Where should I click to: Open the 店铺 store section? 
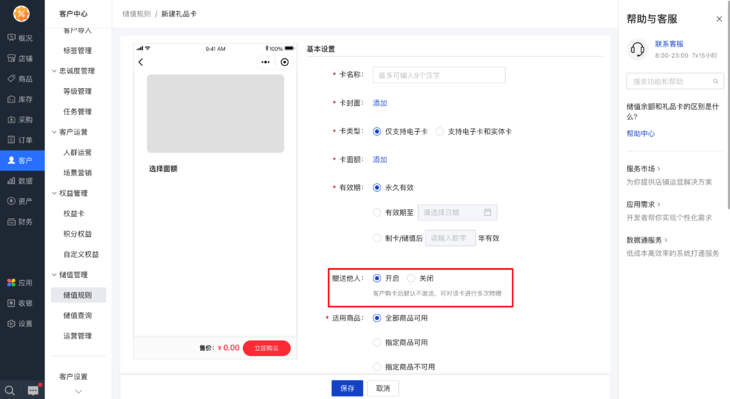[x=20, y=58]
